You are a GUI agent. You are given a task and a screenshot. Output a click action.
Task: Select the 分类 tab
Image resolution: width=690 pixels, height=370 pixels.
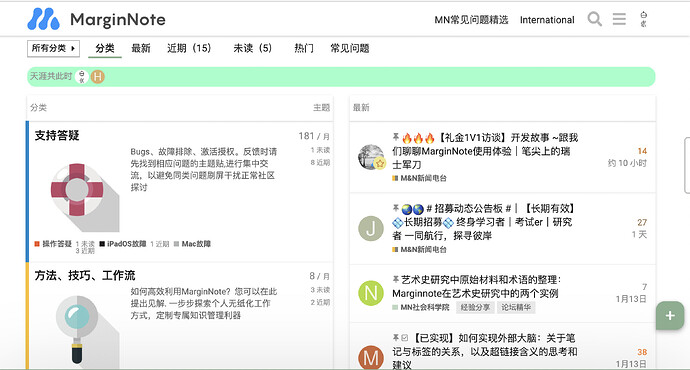point(105,48)
